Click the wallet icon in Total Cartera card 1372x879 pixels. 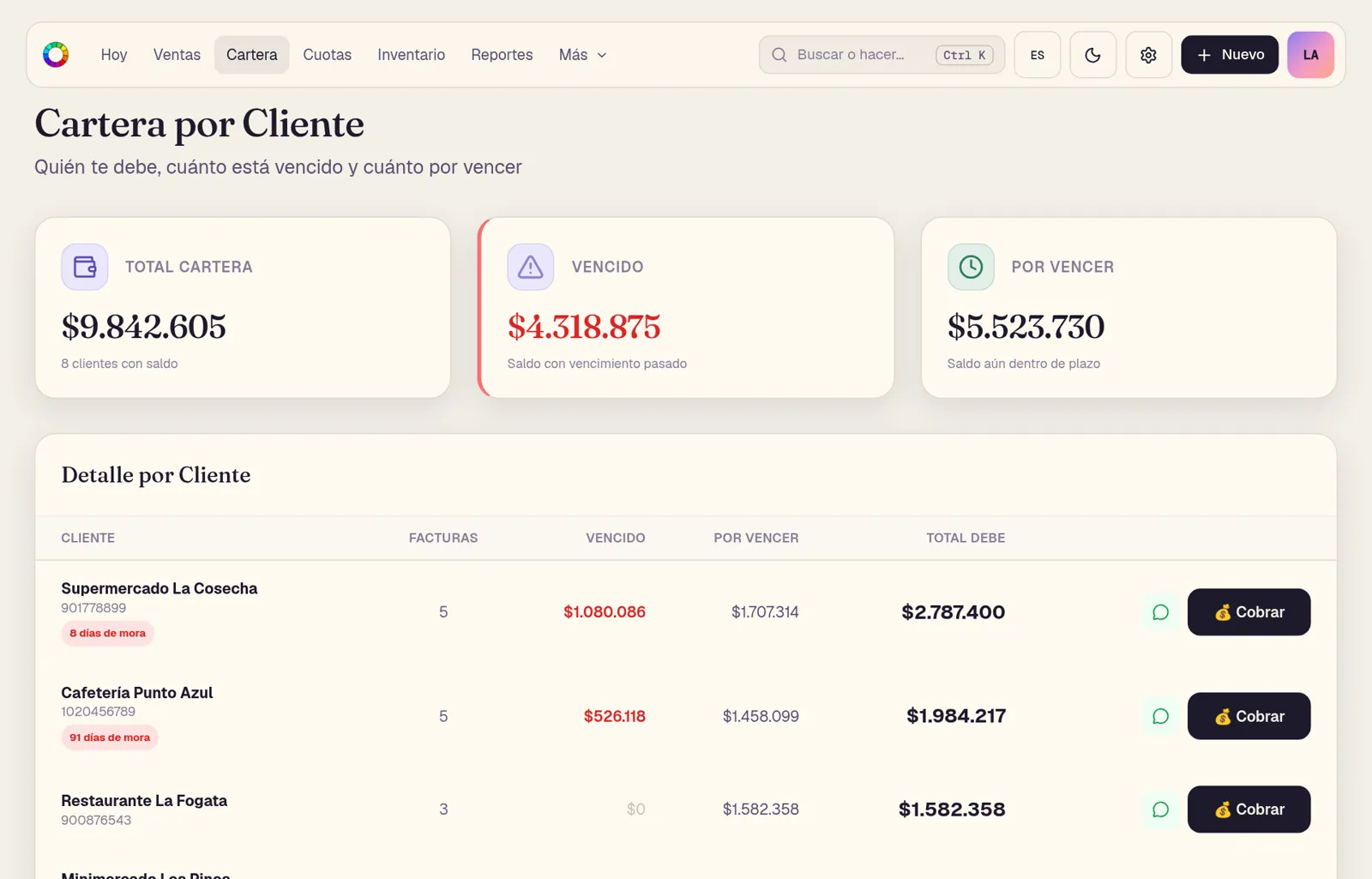[85, 267]
